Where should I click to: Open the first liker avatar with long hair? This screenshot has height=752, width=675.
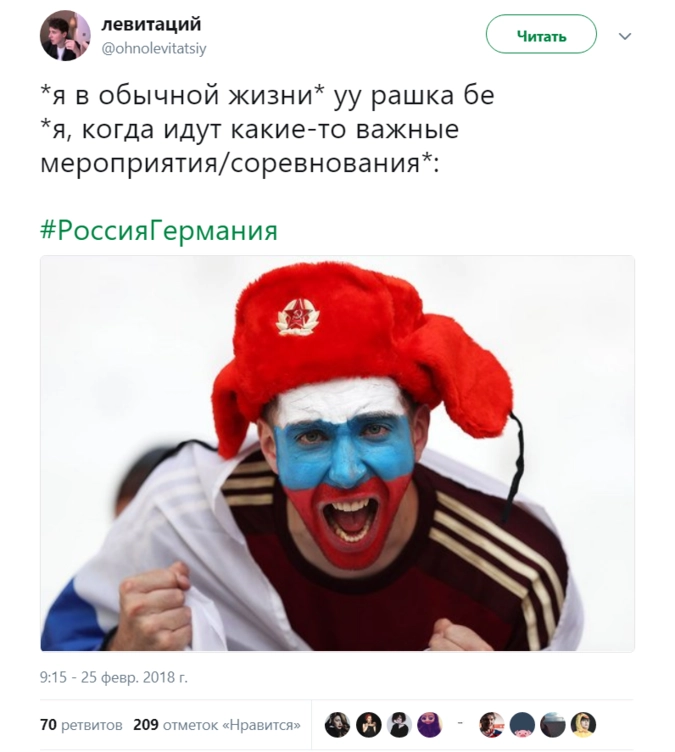[337, 724]
